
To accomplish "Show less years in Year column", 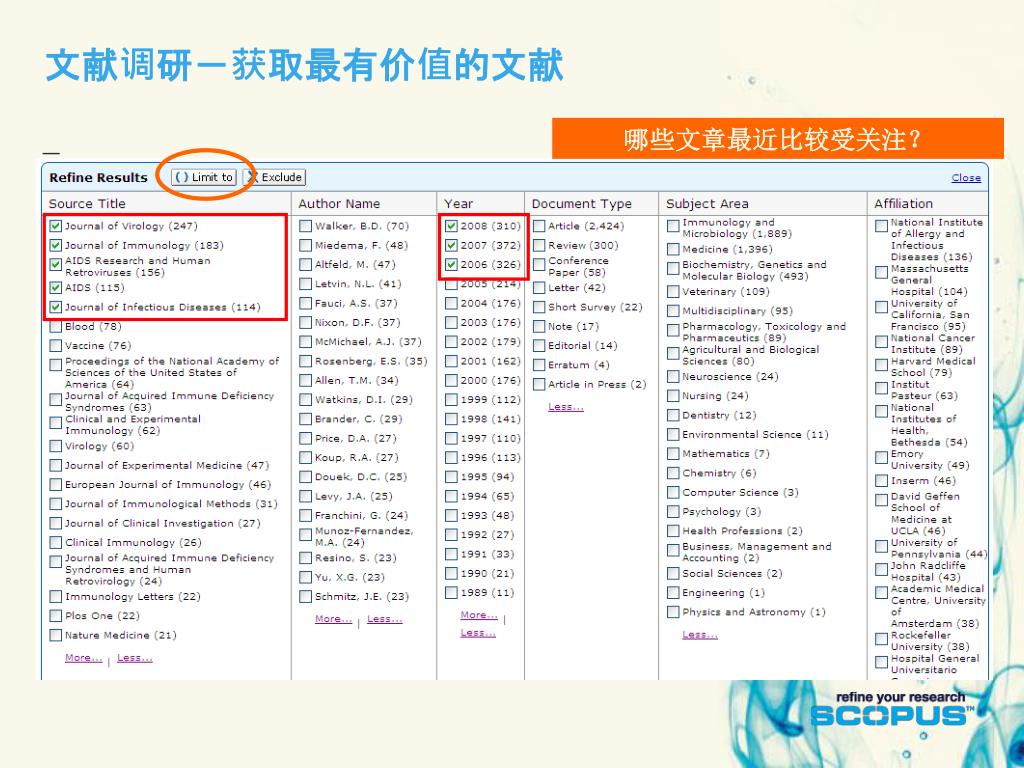I will (478, 633).
